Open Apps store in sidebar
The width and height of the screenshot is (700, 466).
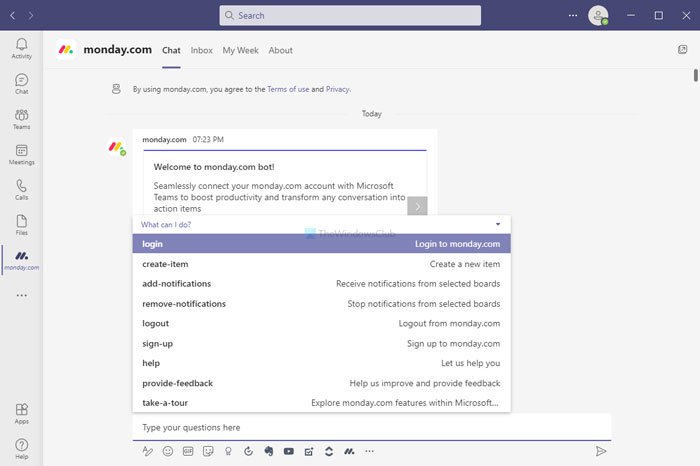coord(21,414)
